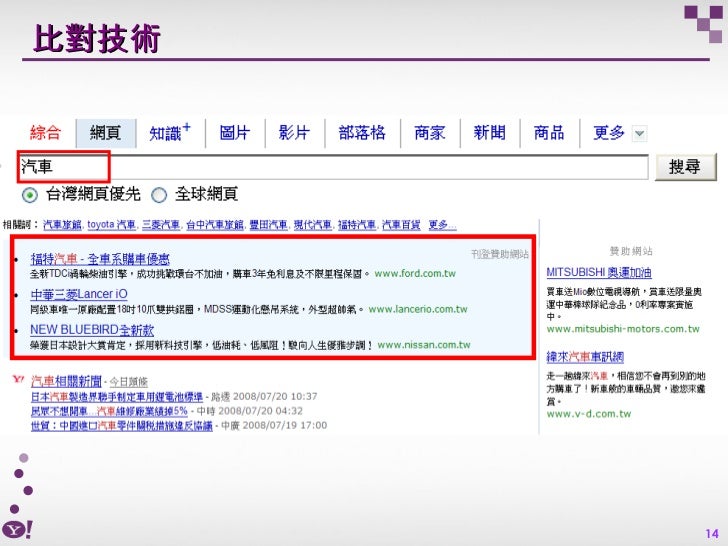The width and height of the screenshot is (728, 546).
Task: Open the related term 汽車百貨
Action: (x=401, y=225)
